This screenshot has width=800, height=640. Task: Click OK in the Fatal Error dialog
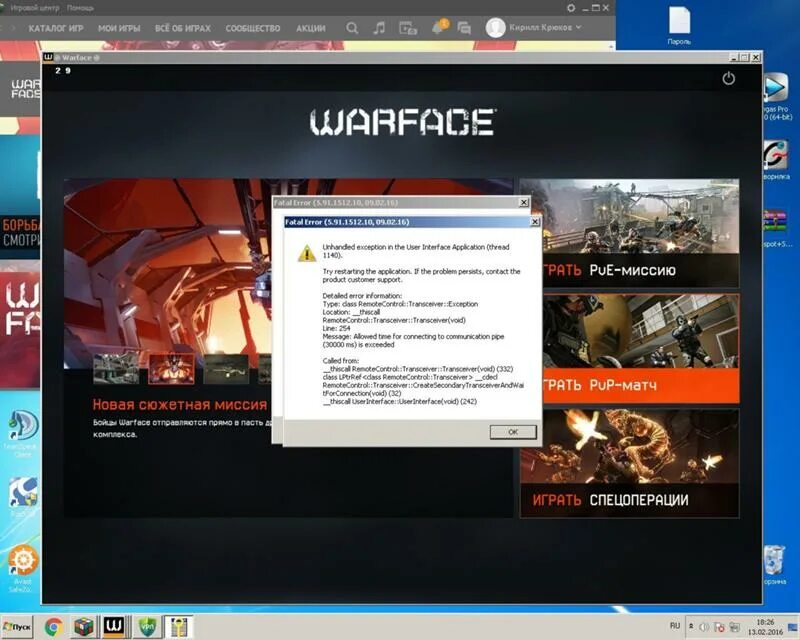(513, 432)
